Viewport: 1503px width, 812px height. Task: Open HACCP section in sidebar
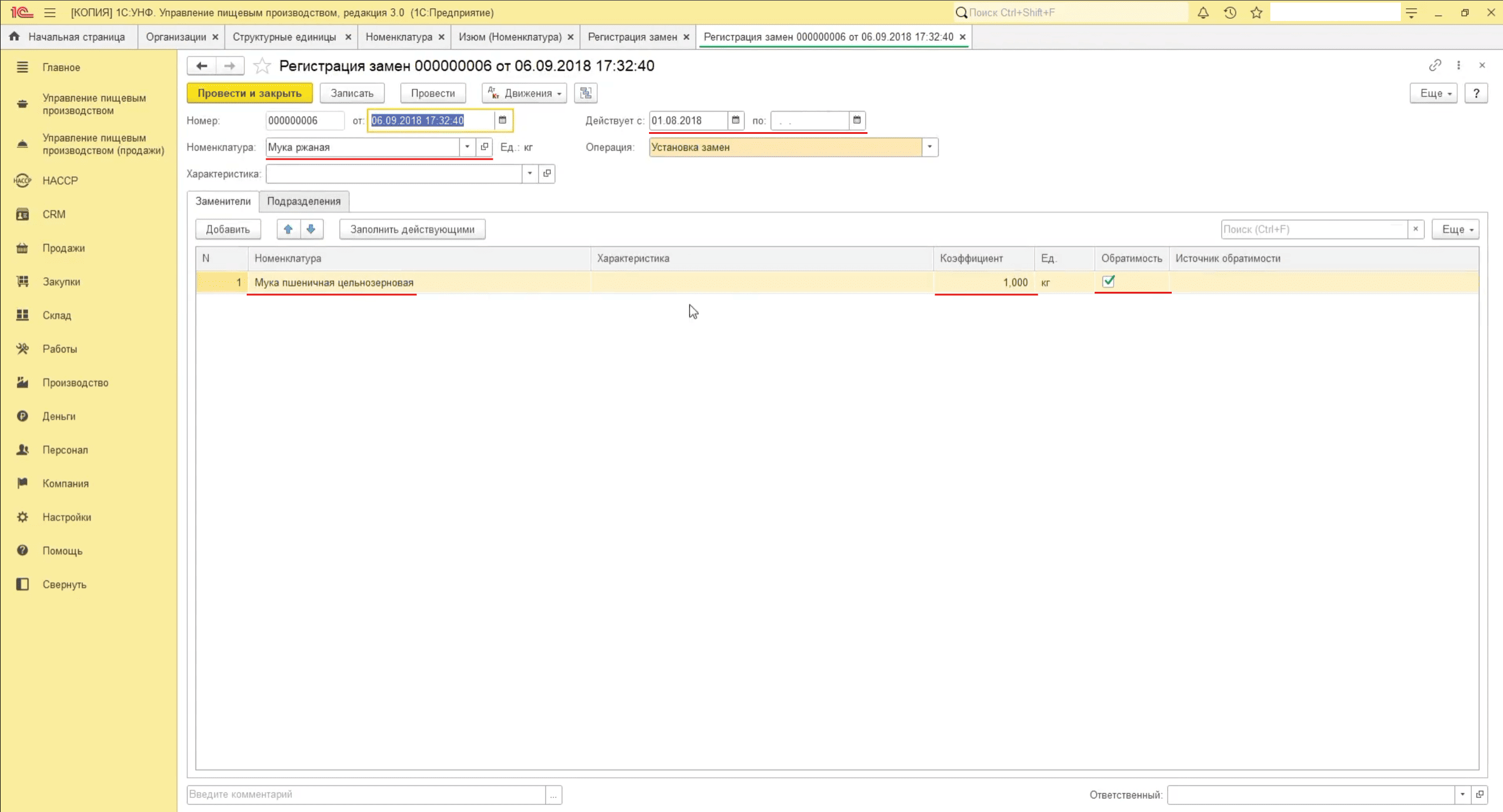click(x=60, y=180)
